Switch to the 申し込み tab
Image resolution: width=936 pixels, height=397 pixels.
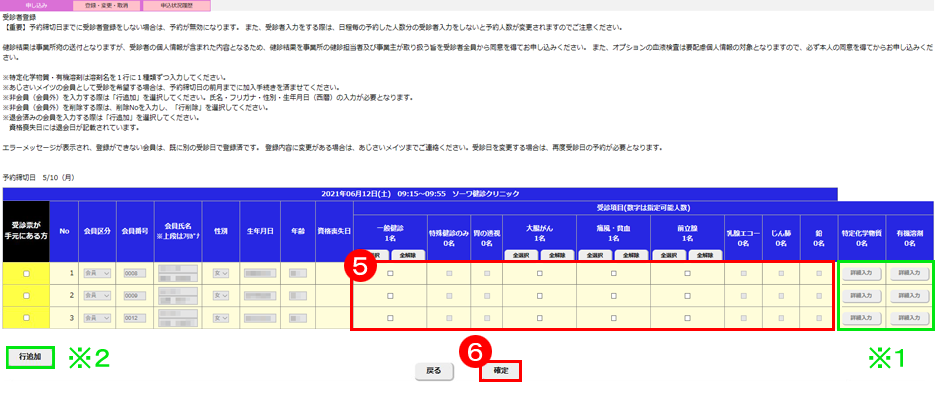pos(36,5)
